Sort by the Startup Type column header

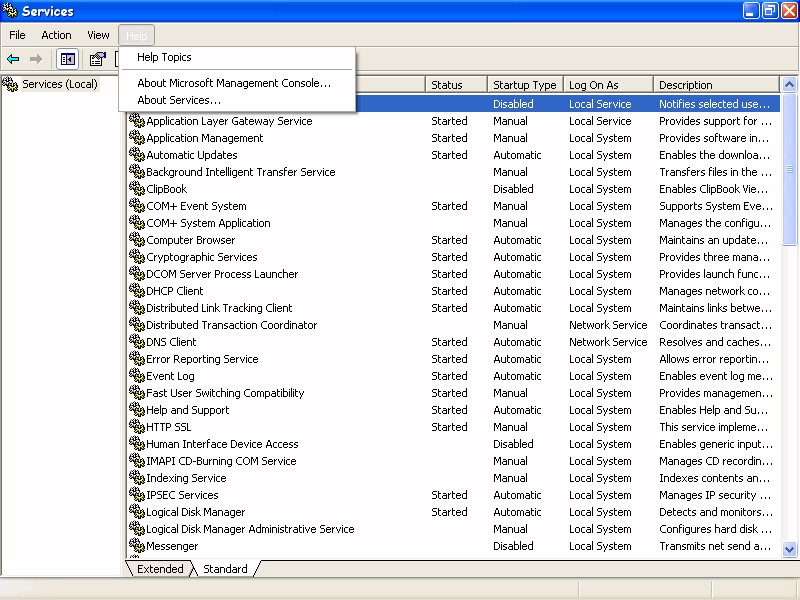tap(525, 85)
